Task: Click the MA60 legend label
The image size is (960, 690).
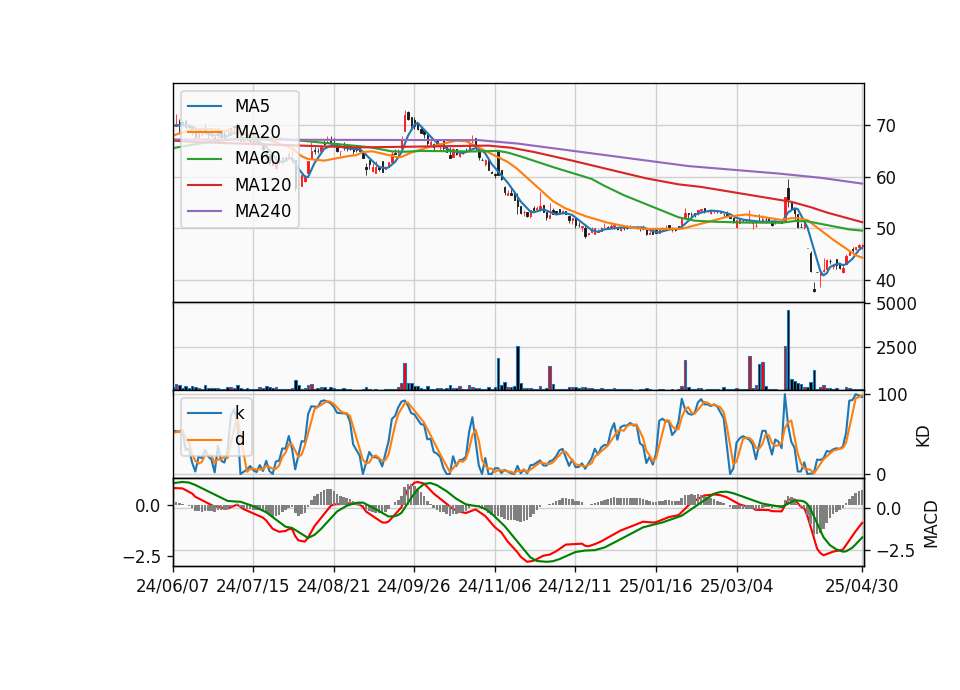Action: coord(258,159)
